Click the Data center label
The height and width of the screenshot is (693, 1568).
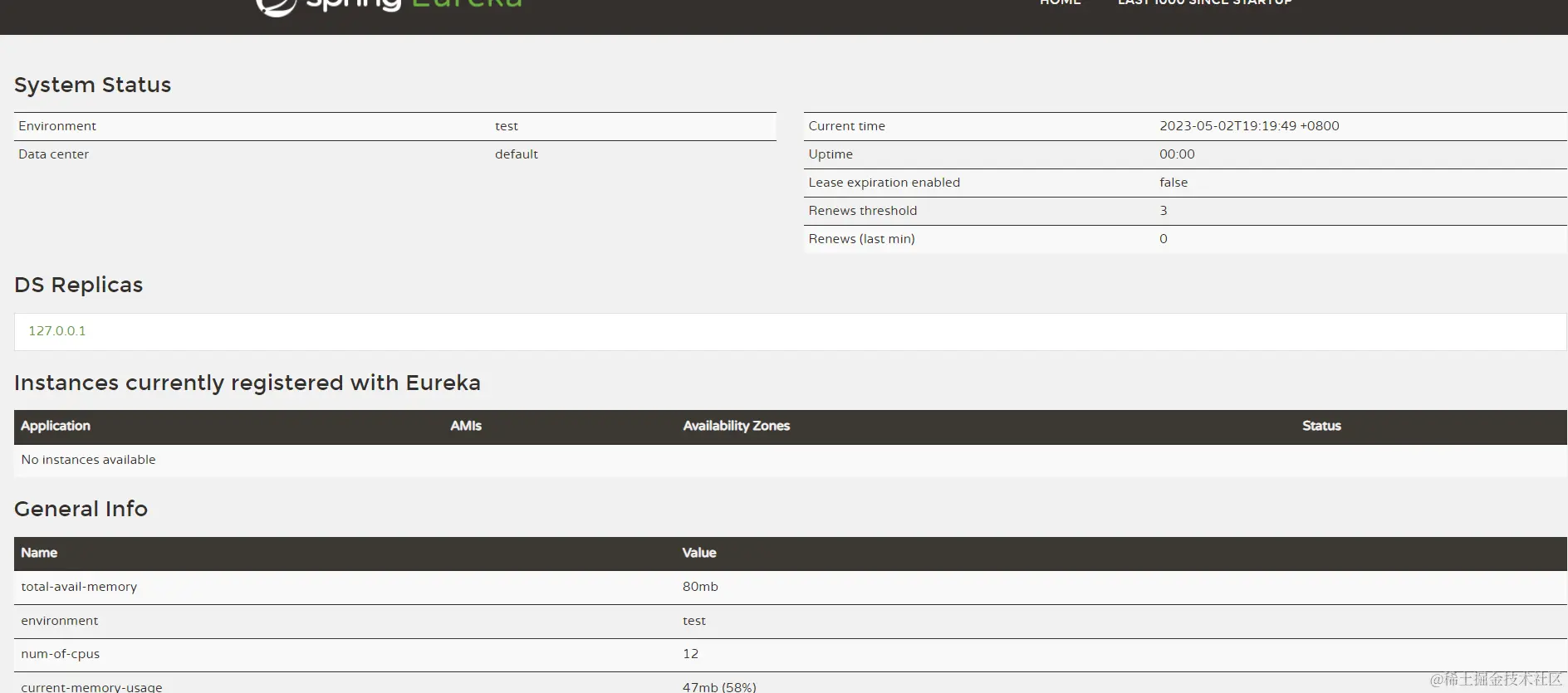point(53,154)
